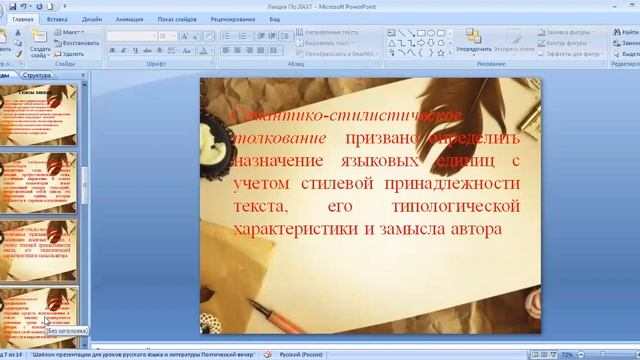
Task: Click the Cut scissors icon
Action: pos(18,32)
